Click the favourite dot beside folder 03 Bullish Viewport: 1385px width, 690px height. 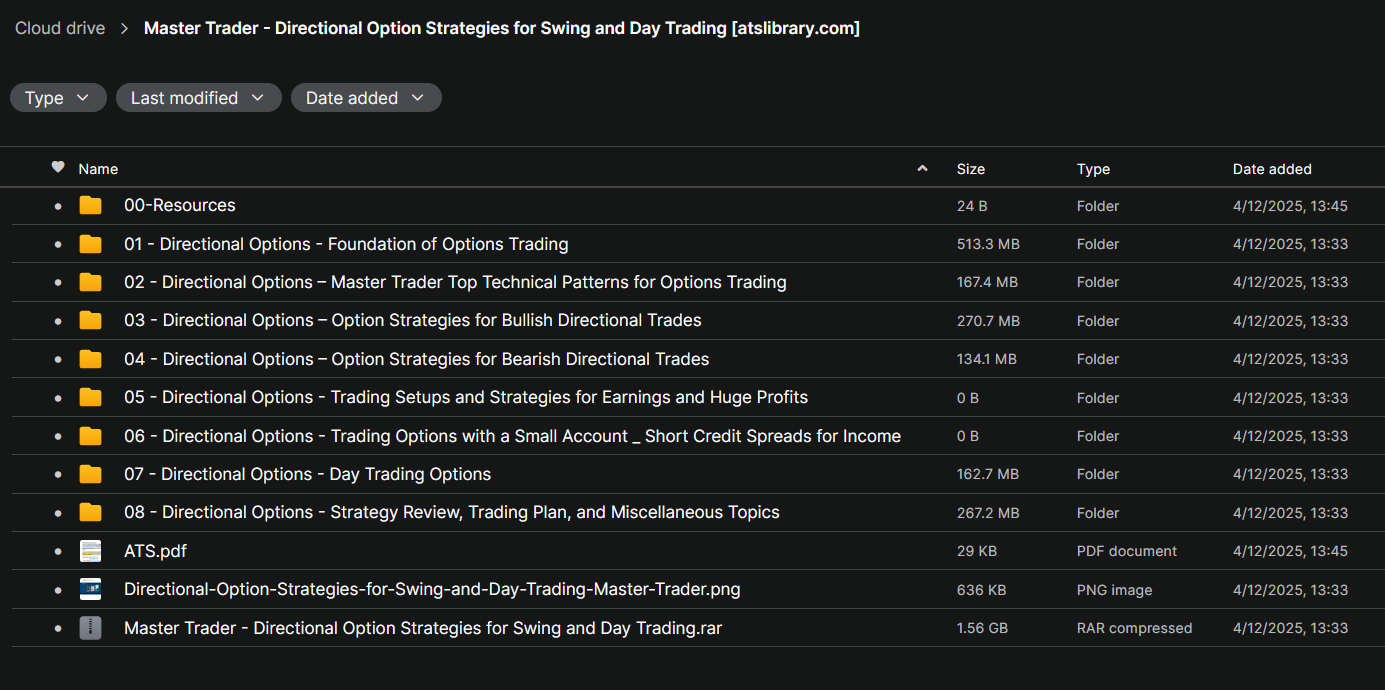point(58,321)
